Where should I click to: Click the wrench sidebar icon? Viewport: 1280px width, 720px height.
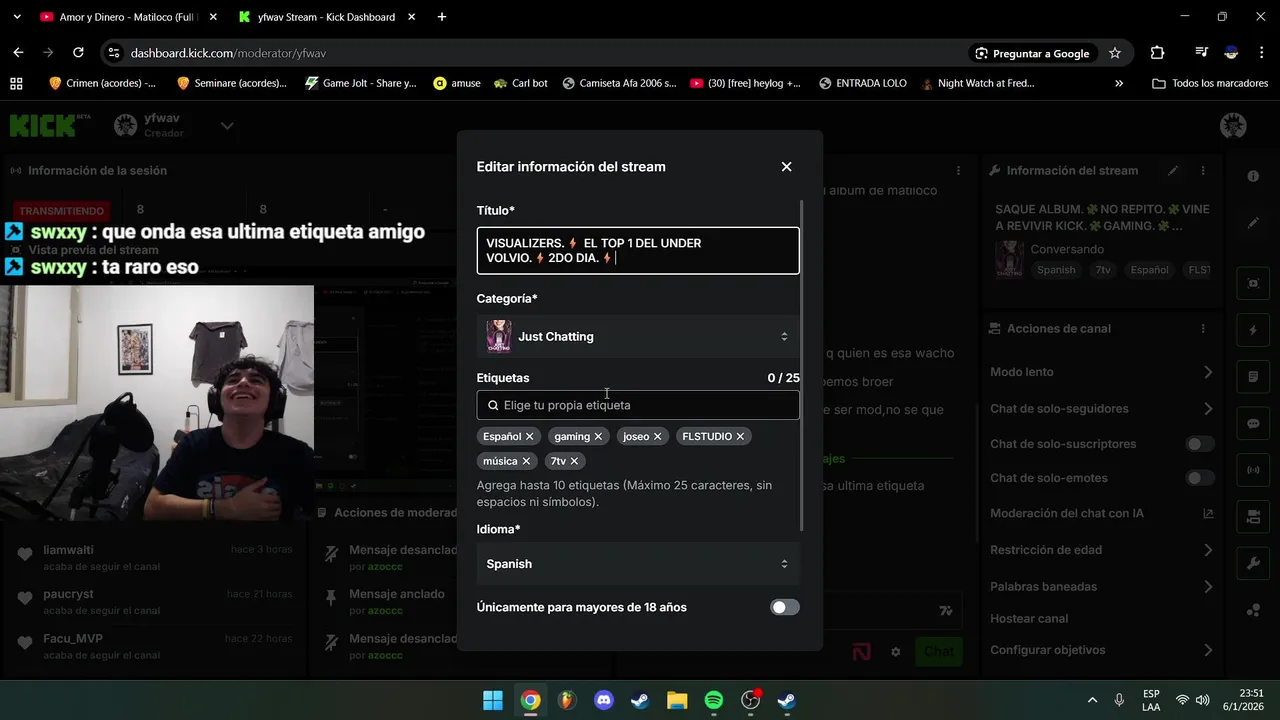pyautogui.click(x=1253, y=563)
